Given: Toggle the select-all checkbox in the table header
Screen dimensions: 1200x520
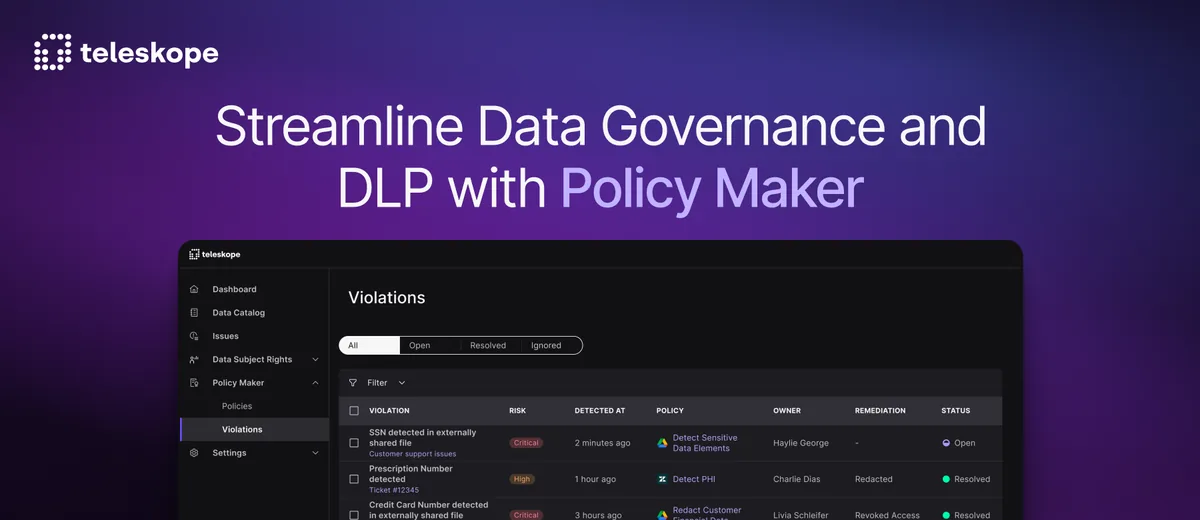Looking at the screenshot, I should point(354,411).
